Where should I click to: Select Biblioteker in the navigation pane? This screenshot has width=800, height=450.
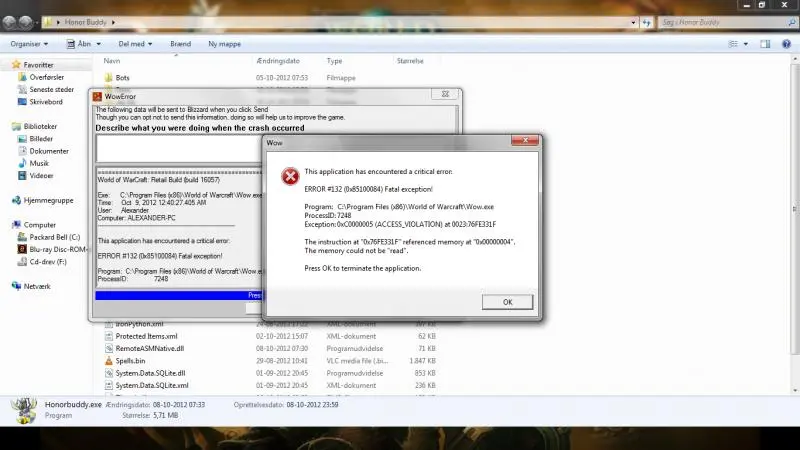(x=40, y=126)
